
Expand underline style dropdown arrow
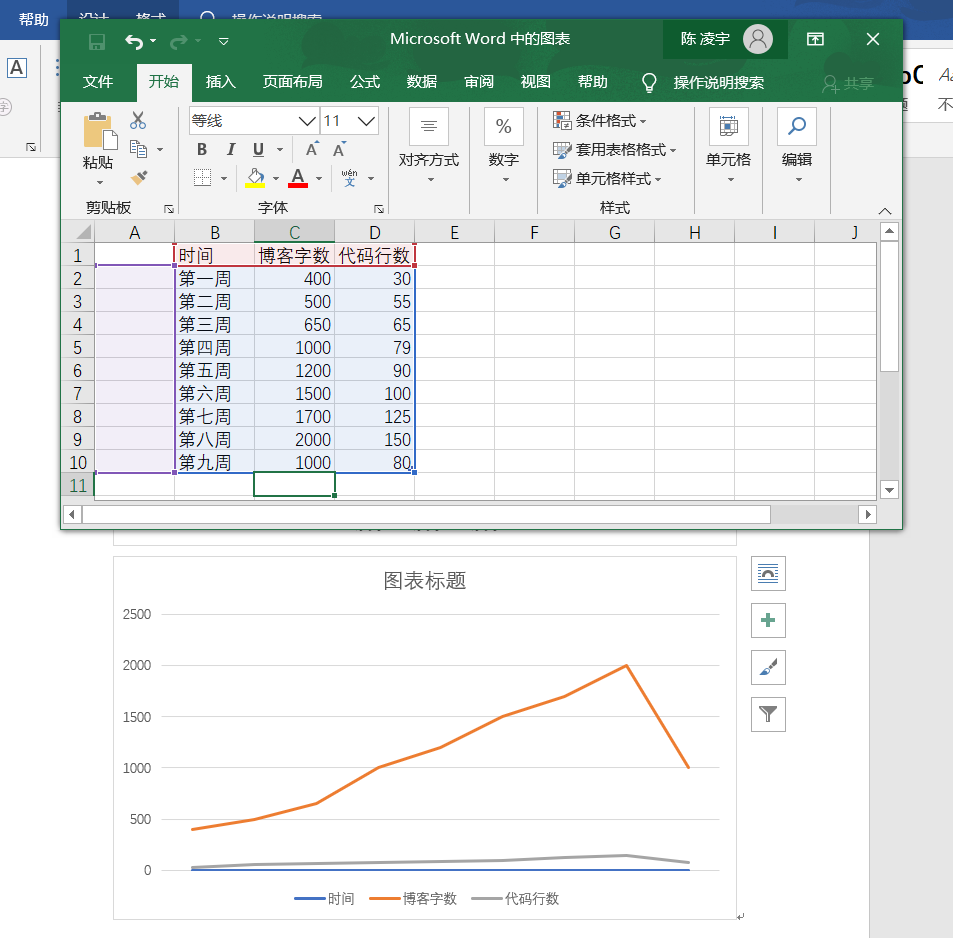tap(280, 150)
